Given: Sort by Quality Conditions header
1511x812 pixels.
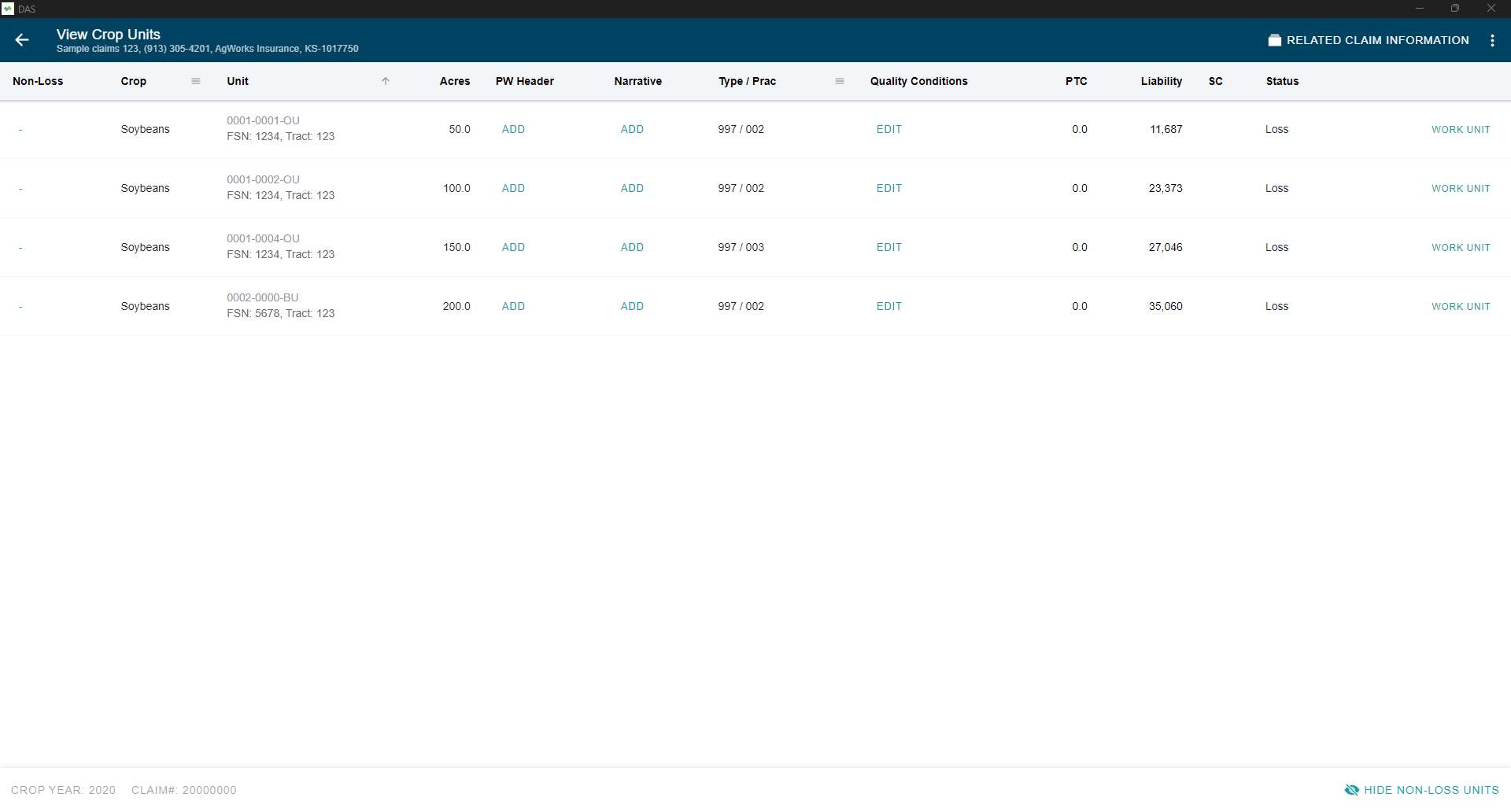Looking at the screenshot, I should click(919, 81).
